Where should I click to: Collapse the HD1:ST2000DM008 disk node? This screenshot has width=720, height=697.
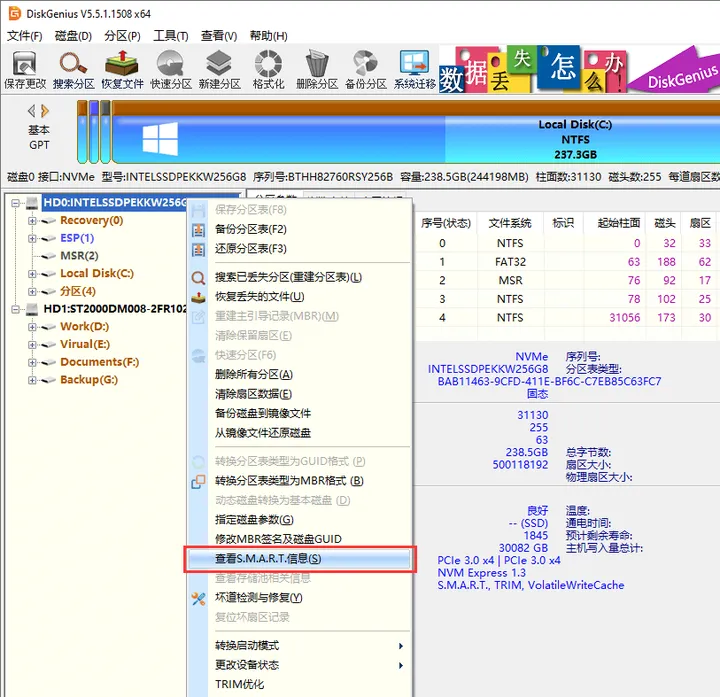16,309
